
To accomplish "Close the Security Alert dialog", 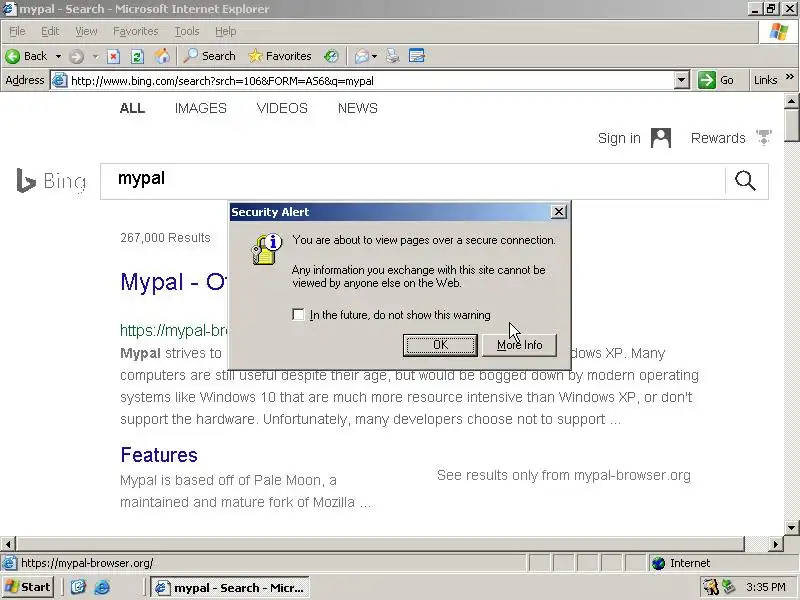I will (x=559, y=212).
